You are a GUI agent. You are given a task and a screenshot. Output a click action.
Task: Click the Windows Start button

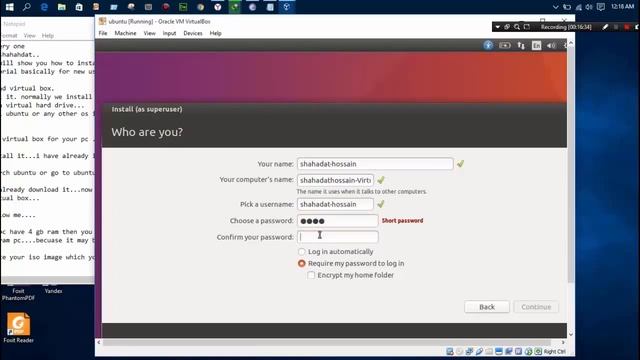pos(9,7)
